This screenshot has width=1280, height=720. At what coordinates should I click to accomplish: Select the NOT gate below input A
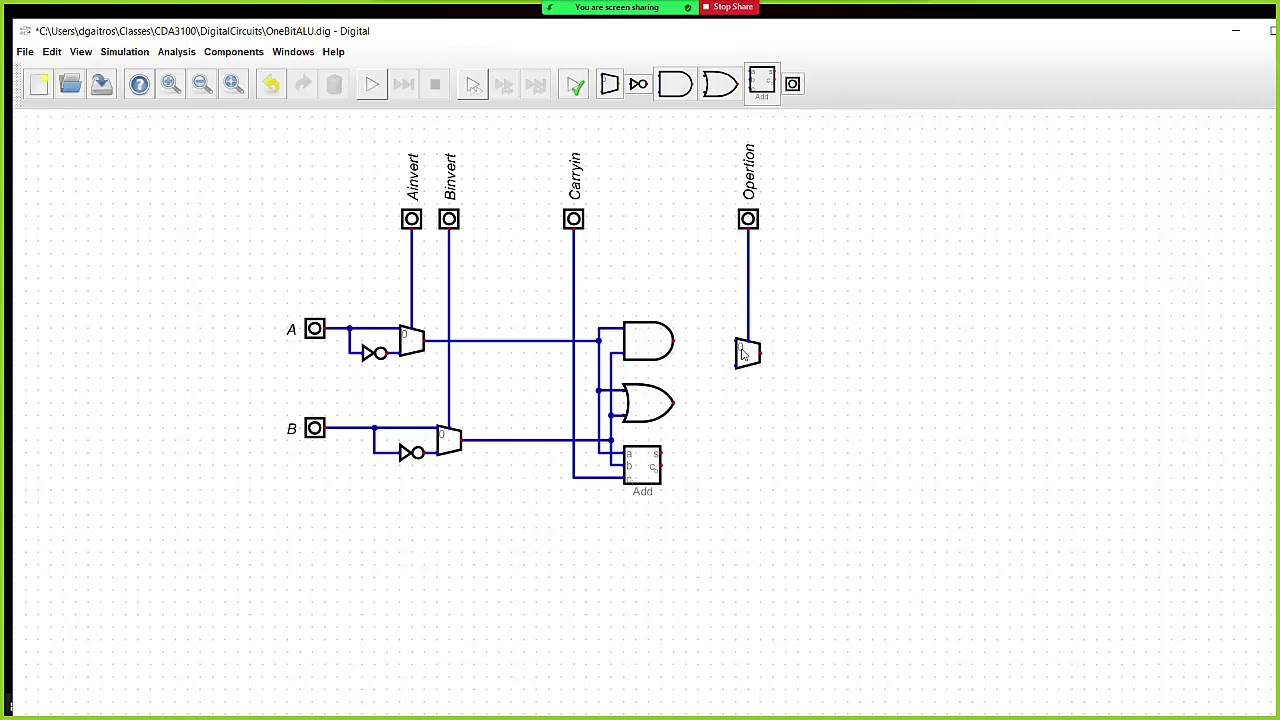374,353
